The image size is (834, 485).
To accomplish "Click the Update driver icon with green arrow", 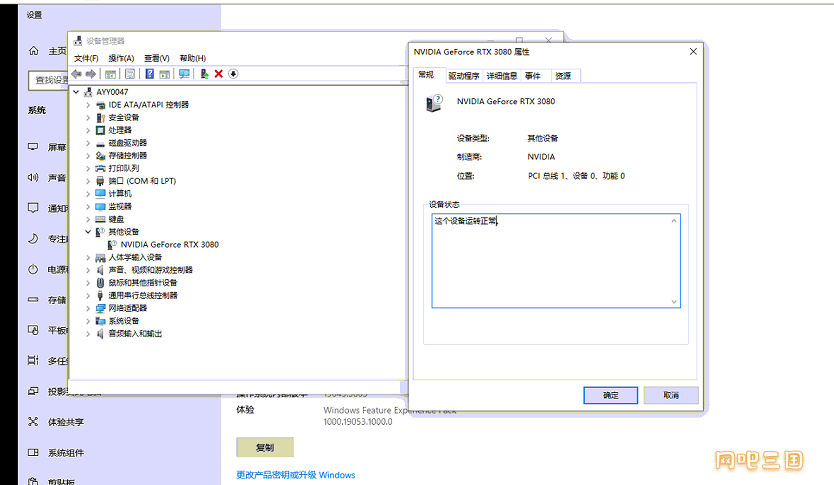I will 204,74.
